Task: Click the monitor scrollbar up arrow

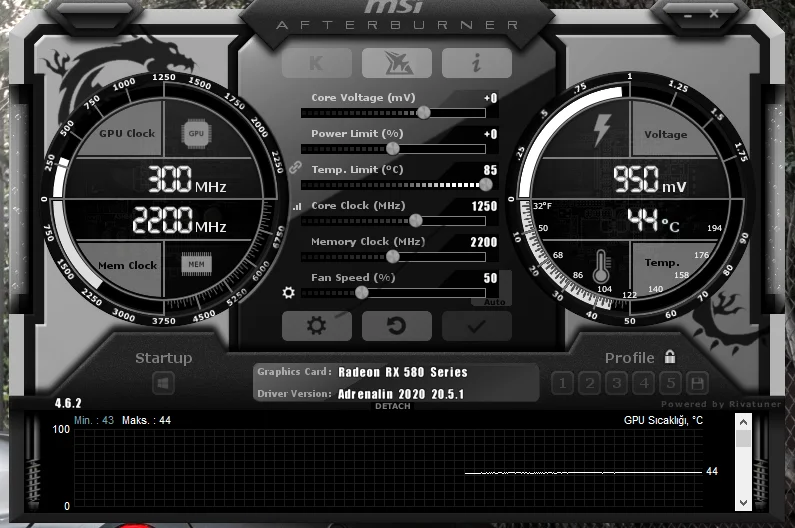Action: (743, 422)
